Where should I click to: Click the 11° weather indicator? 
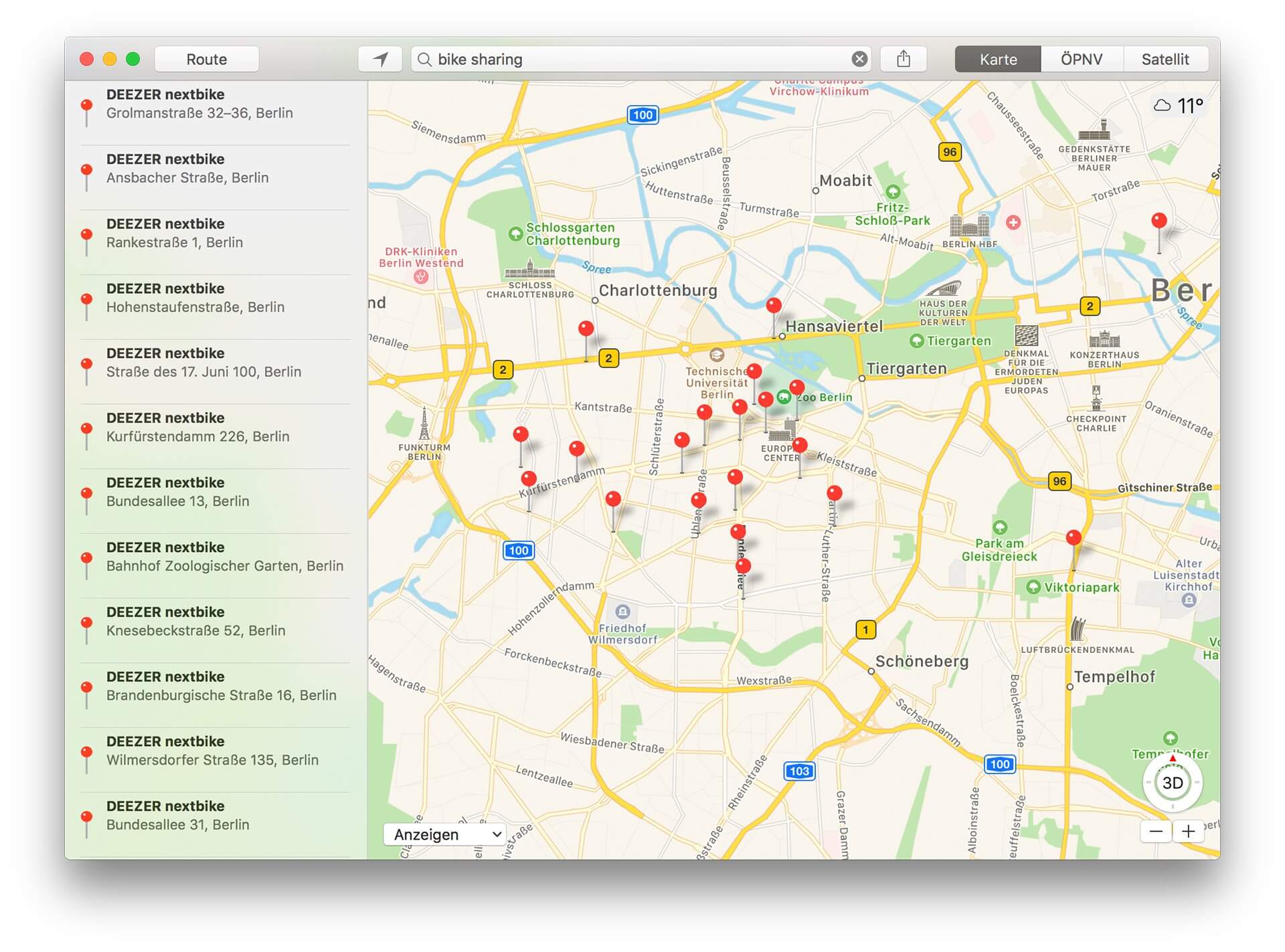tap(1179, 105)
